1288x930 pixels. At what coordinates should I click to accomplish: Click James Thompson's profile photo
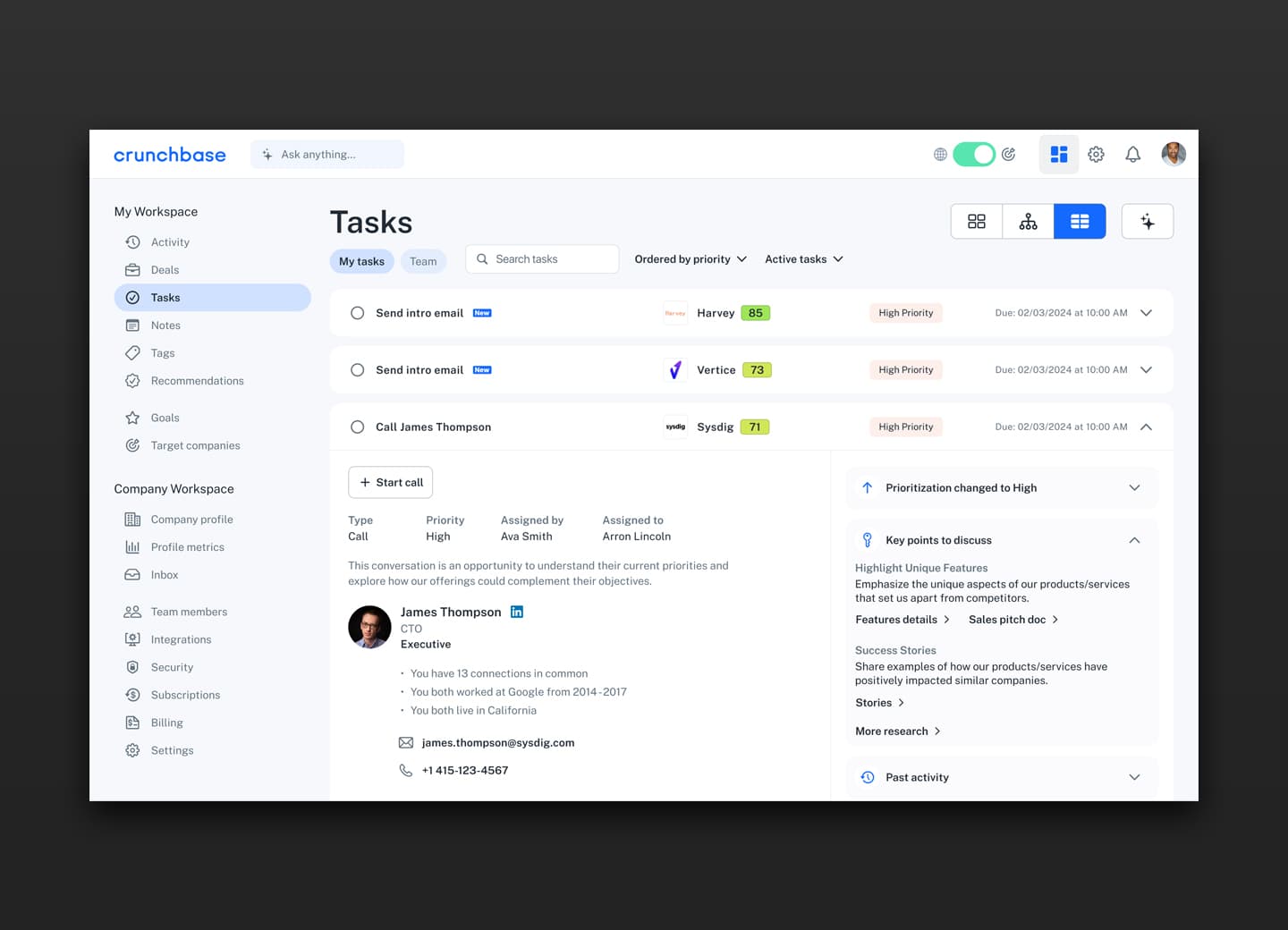(x=369, y=627)
